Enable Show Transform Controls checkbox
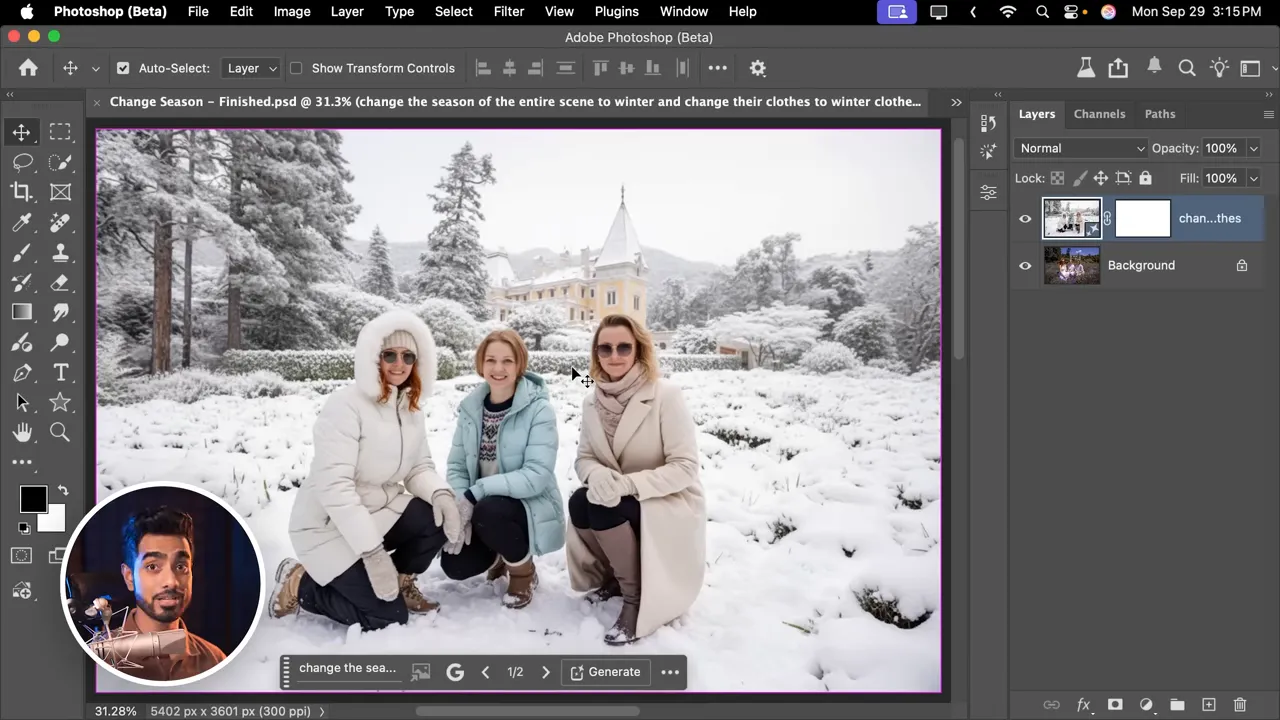 tap(296, 68)
